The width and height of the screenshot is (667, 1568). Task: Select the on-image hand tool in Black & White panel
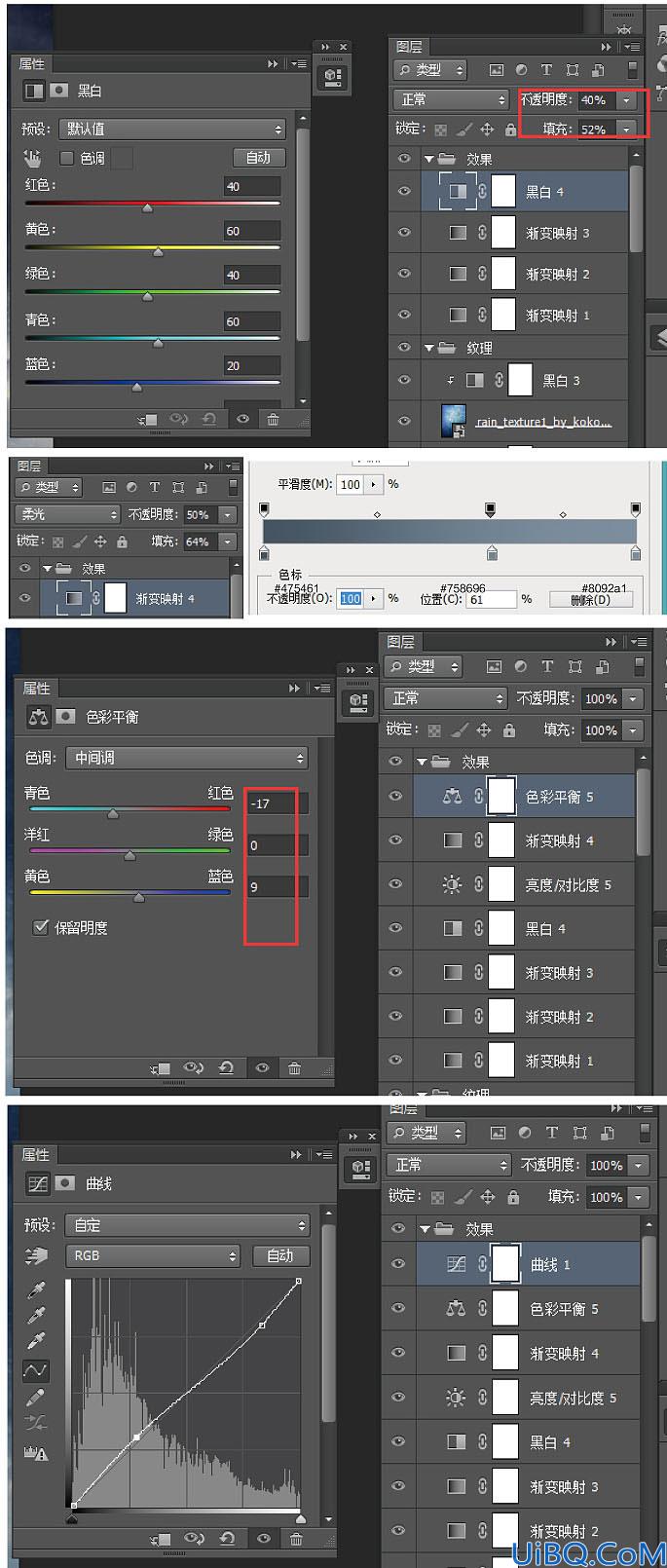33,158
